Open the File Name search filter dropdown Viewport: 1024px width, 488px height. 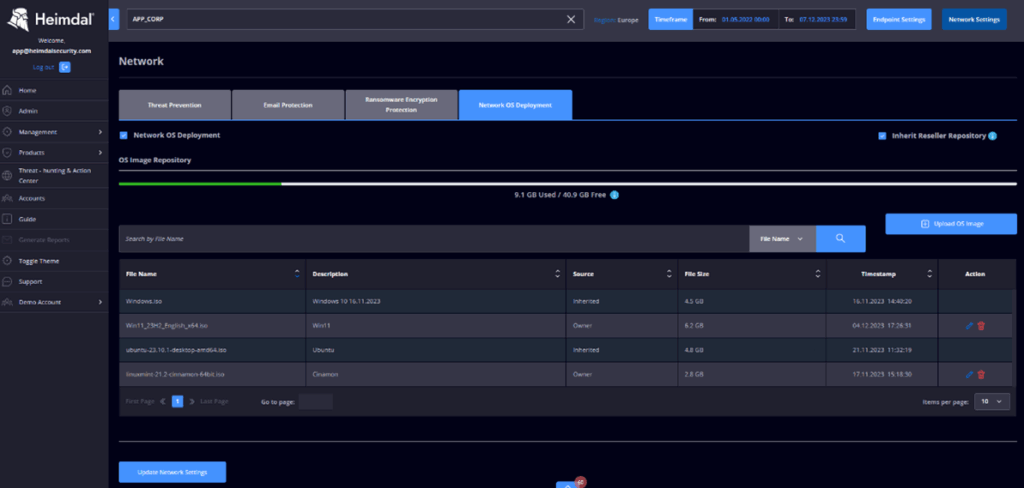pyautogui.click(x=782, y=239)
